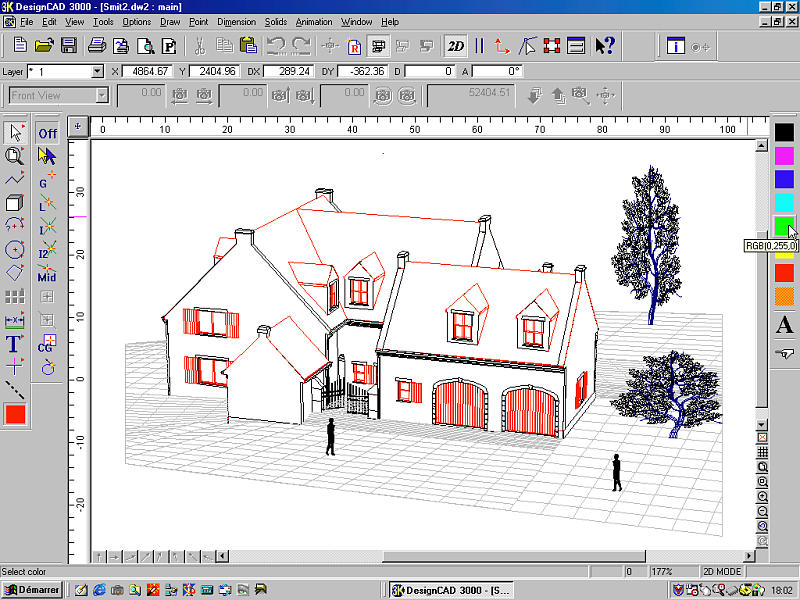Click the Démarrer start button
Viewport: 800px width, 600px height.
pos(32,590)
